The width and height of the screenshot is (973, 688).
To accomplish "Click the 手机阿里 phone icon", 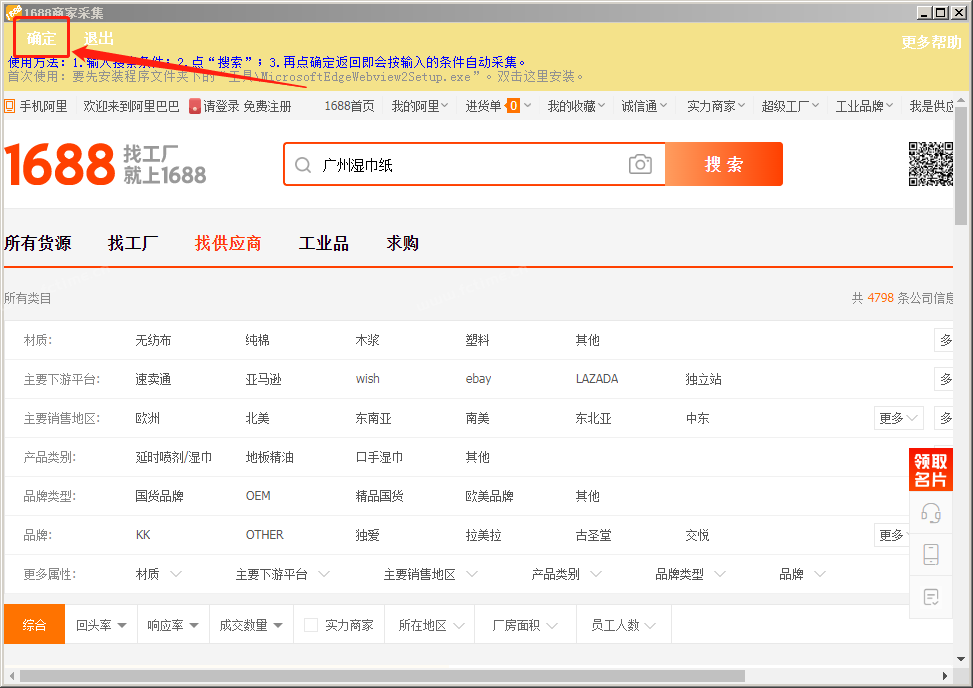I will pyautogui.click(x=10, y=106).
